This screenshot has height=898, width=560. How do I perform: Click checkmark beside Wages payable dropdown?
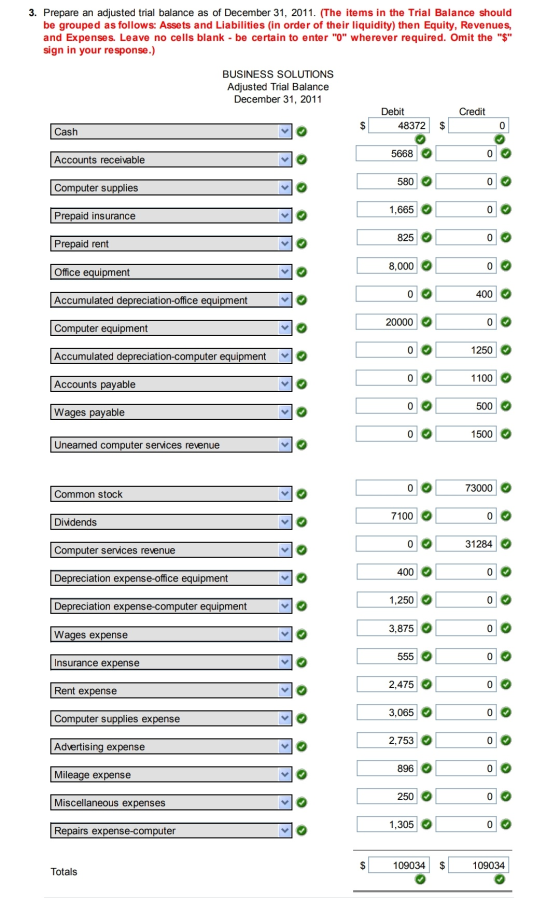(x=302, y=412)
